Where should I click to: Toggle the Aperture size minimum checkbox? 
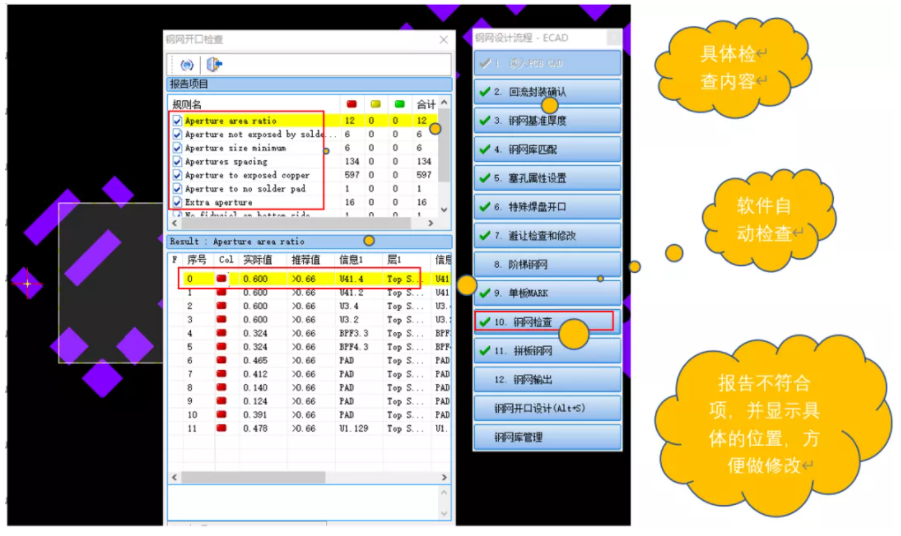177,148
